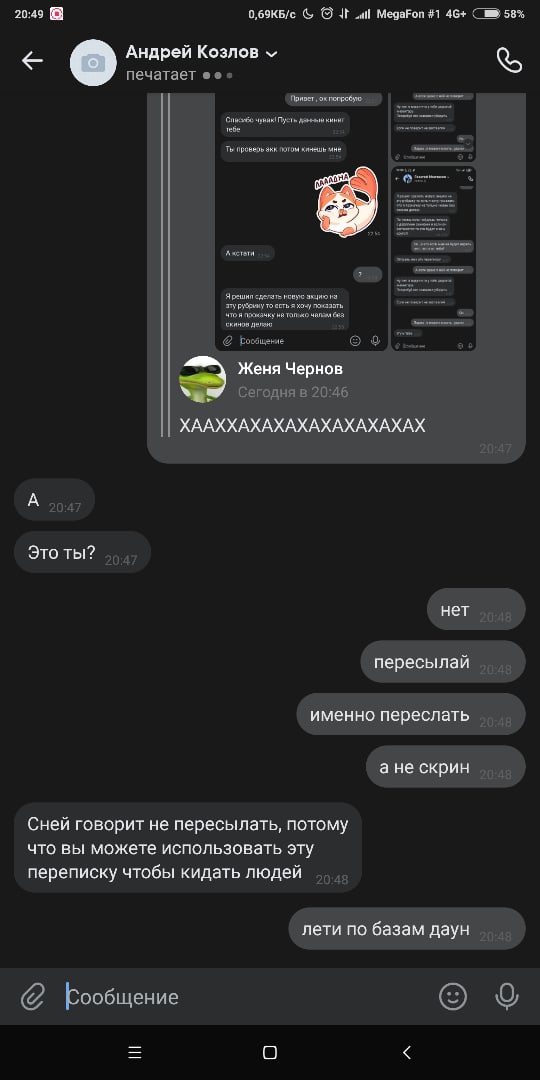Start a voice call with the phone icon

pyautogui.click(x=509, y=61)
